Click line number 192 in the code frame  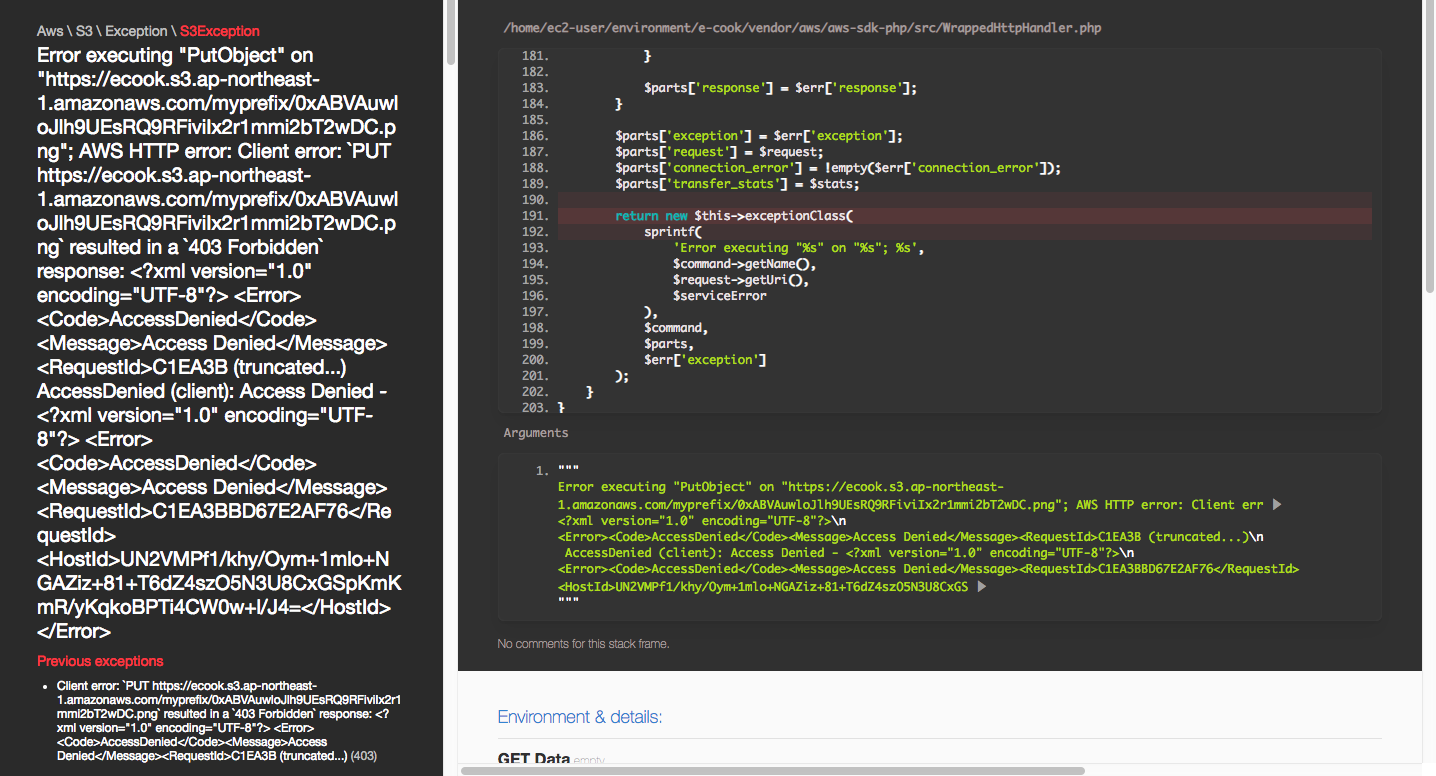pos(534,231)
